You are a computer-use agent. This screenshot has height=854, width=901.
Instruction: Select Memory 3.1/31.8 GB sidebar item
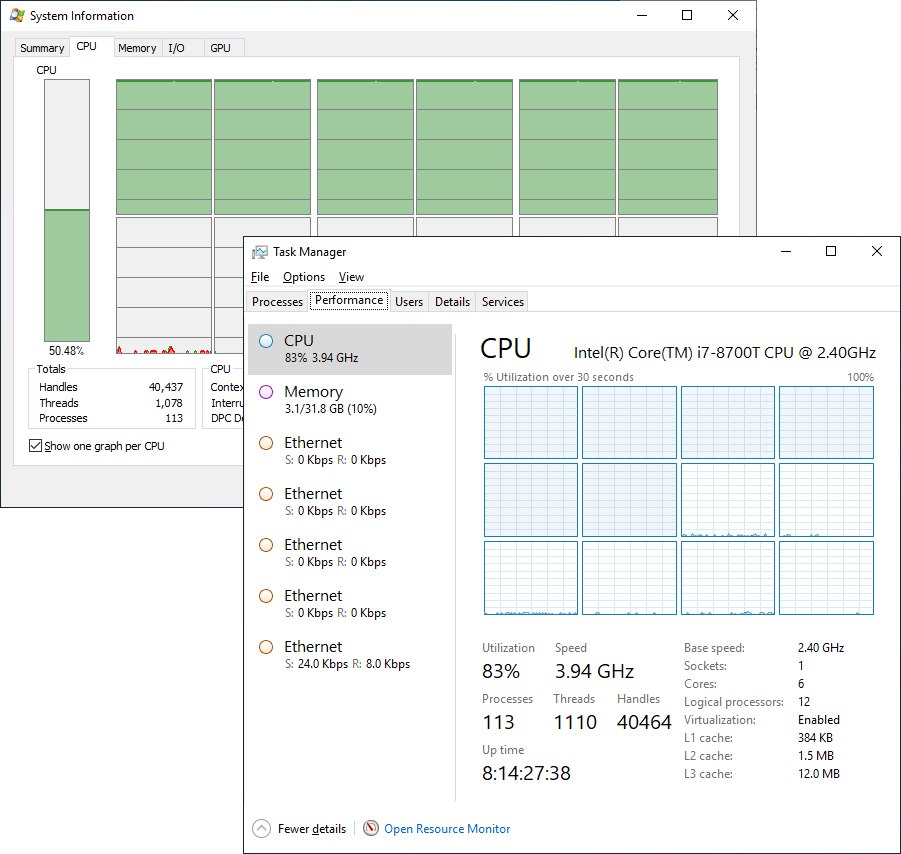click(350, 400)
